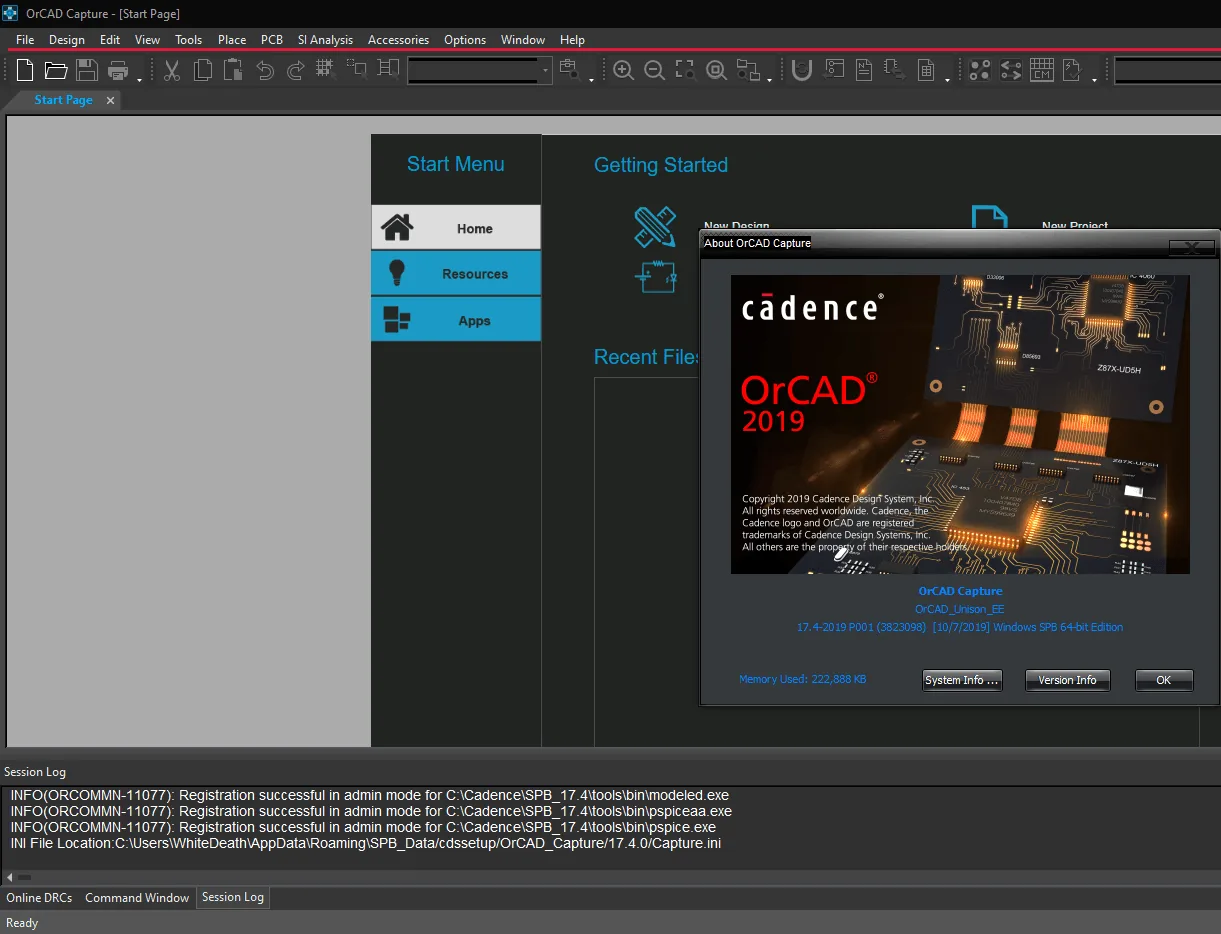Click the cross reference parts icon
The width and height of the screenshot is (1221, 934).
895,70
